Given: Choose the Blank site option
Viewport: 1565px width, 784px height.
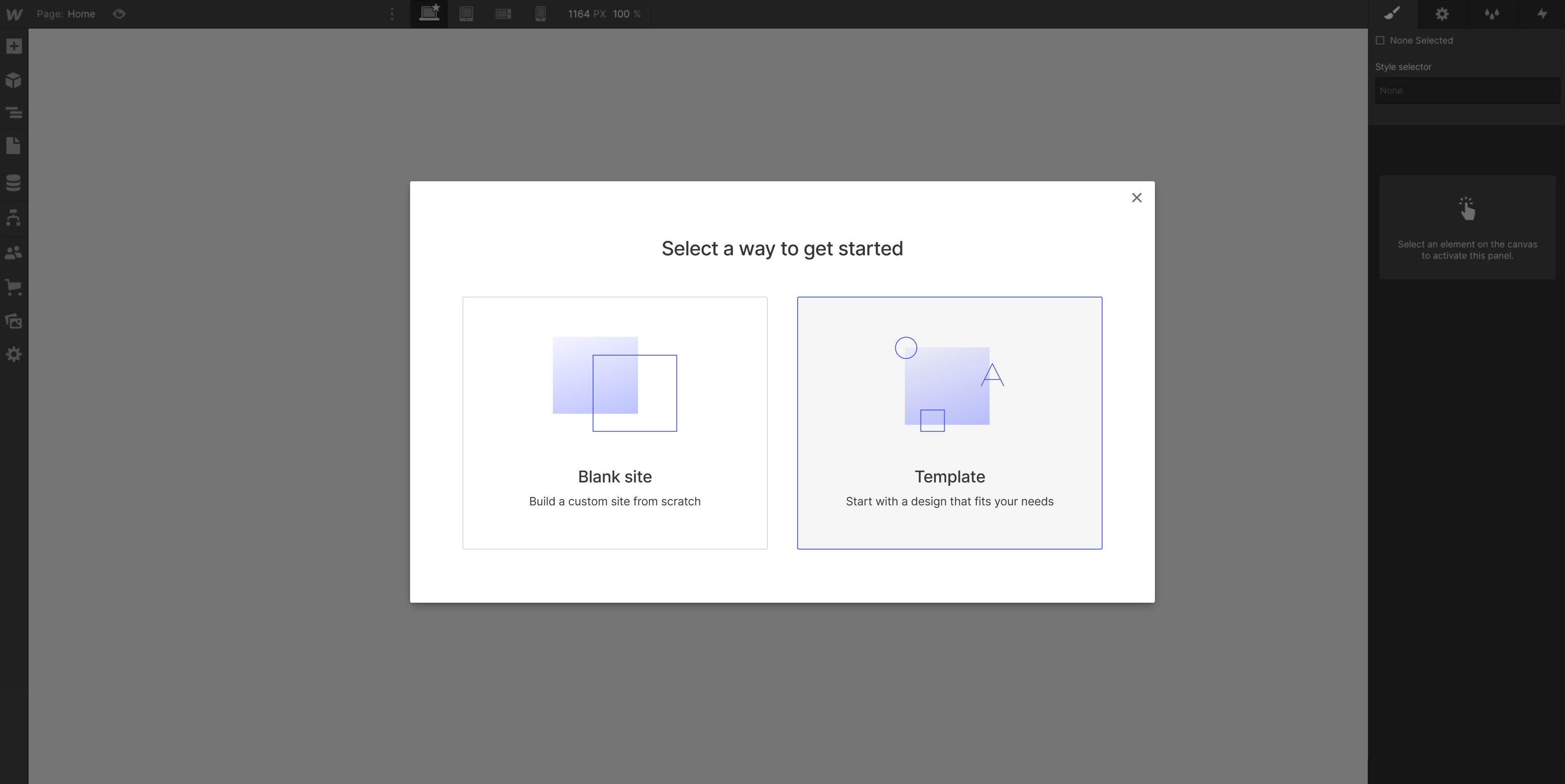Looking at the screenshot, I should (615, 423).
